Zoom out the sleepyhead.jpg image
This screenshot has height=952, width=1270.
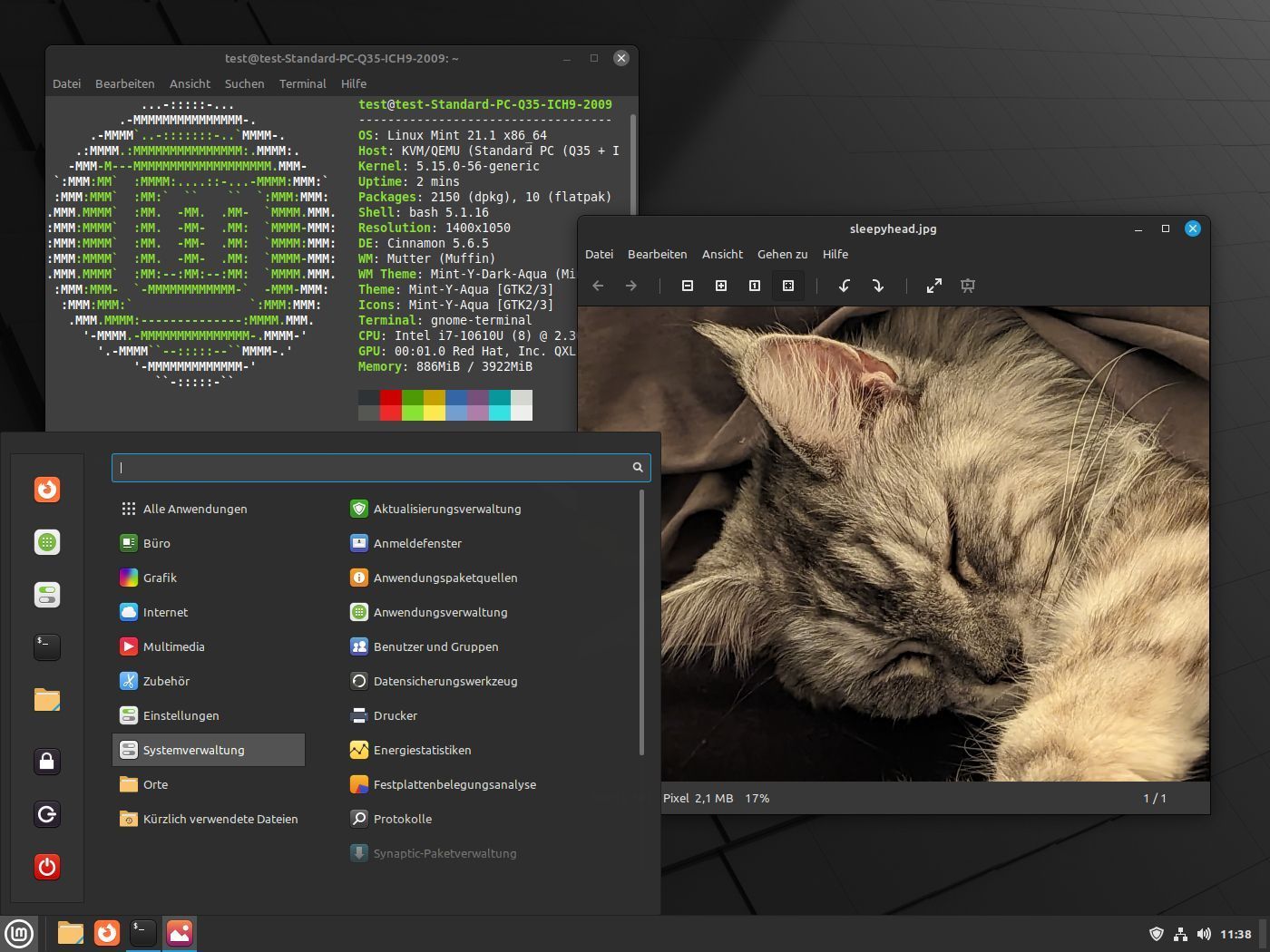pos(687,286)
